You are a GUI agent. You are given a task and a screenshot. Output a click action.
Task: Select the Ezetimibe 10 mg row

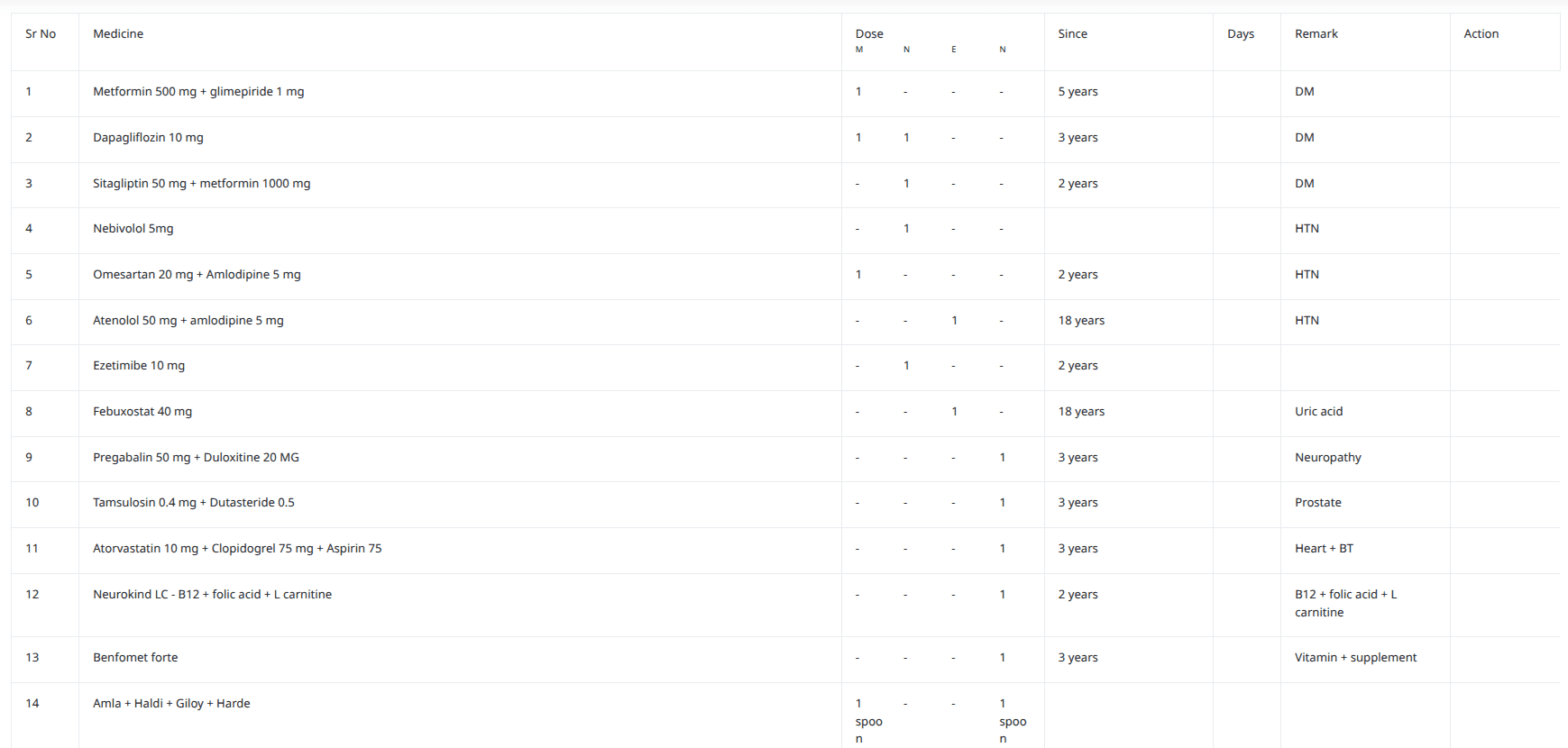[139, 366]
